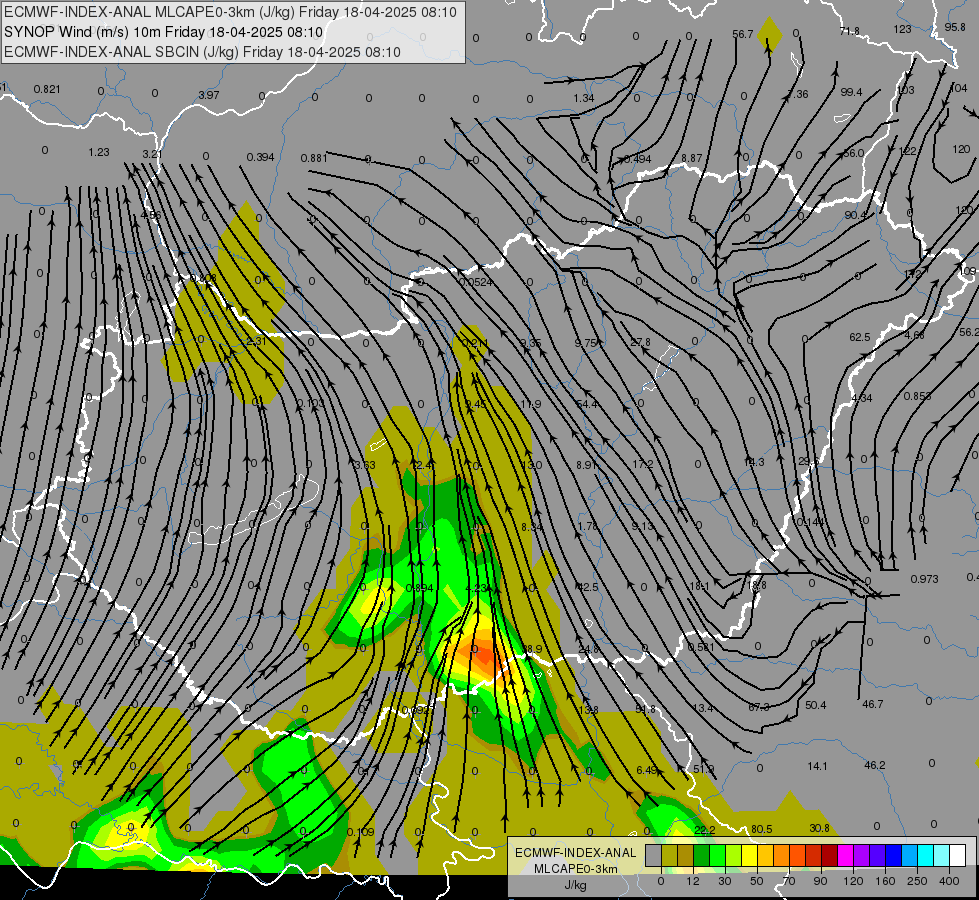Click the map value 0.109
The height and width of the screenshot is (900, 979).
point(360,832)
